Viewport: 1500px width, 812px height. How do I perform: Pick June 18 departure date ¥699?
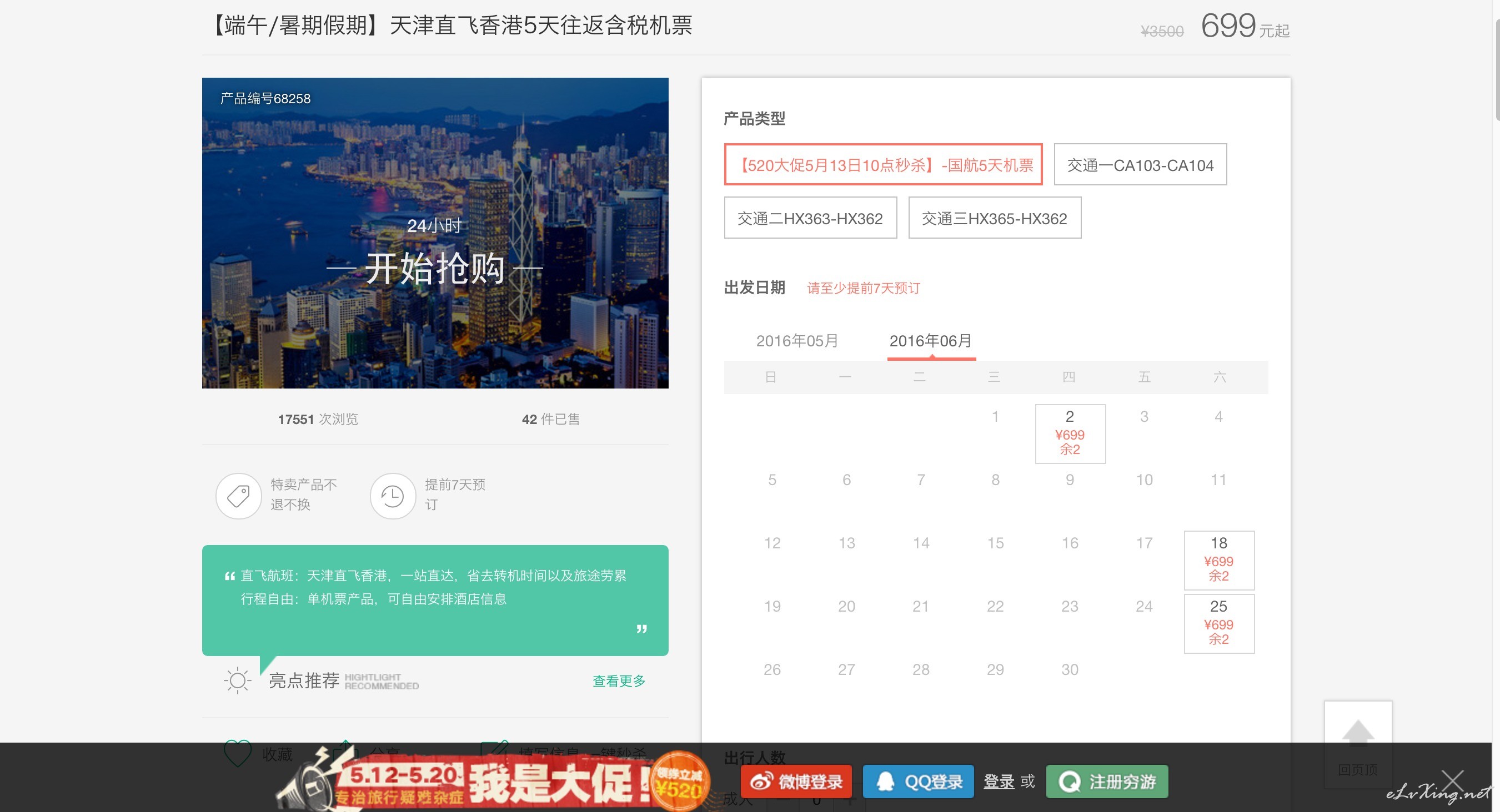point(1219,560)
